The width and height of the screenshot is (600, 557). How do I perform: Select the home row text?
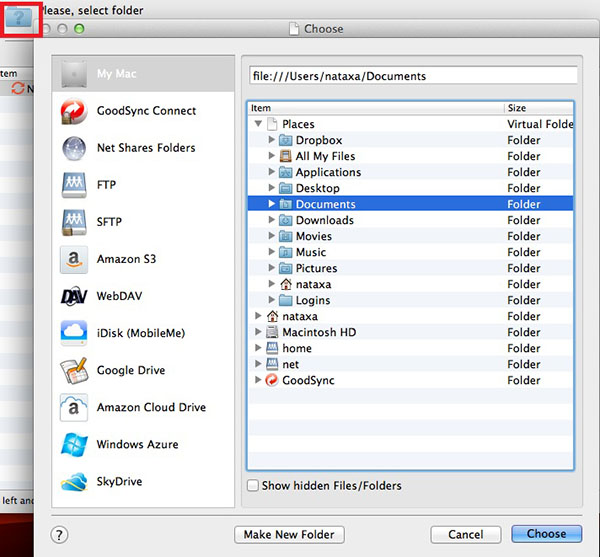[x=297, y=349]
